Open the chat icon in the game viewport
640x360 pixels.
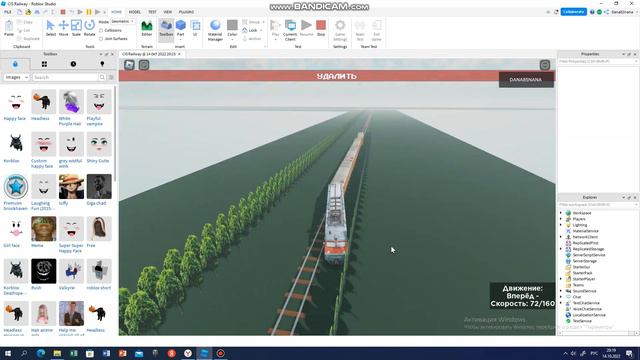point(144,65)
